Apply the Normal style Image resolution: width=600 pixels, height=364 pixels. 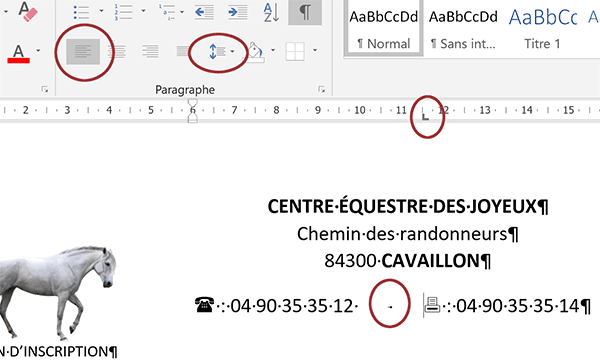[384, 28]
